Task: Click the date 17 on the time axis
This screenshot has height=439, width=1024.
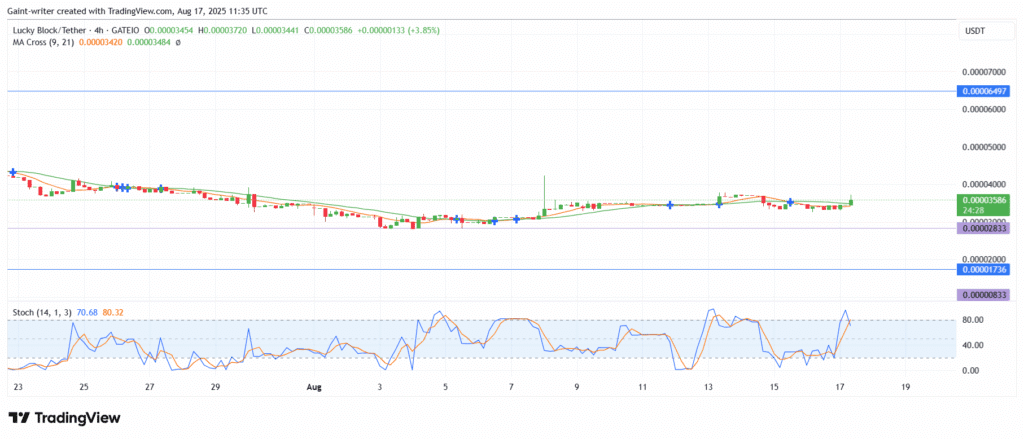Action: tap(840, 387)
